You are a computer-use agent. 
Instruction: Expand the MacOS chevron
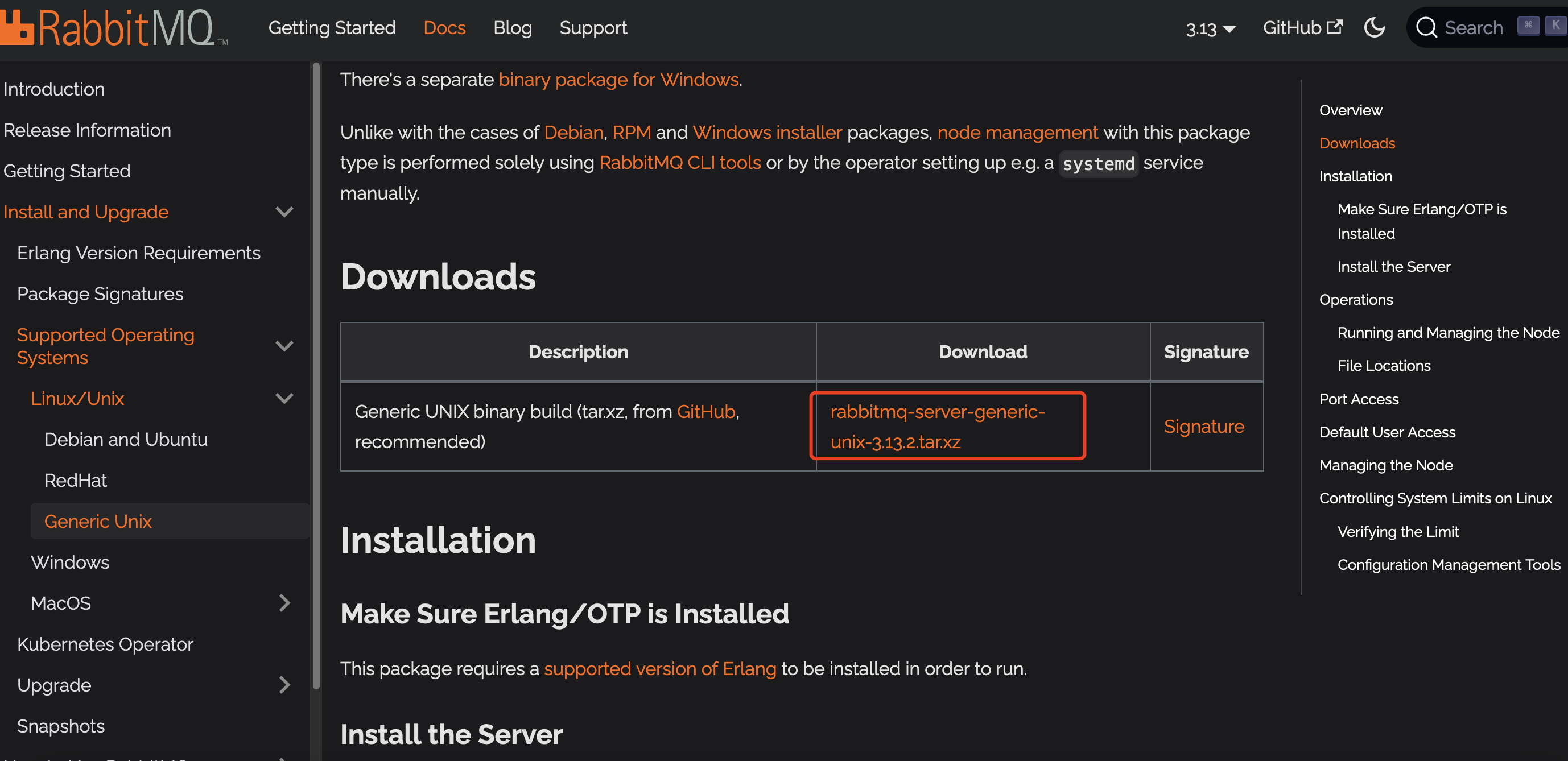(284, 603)
